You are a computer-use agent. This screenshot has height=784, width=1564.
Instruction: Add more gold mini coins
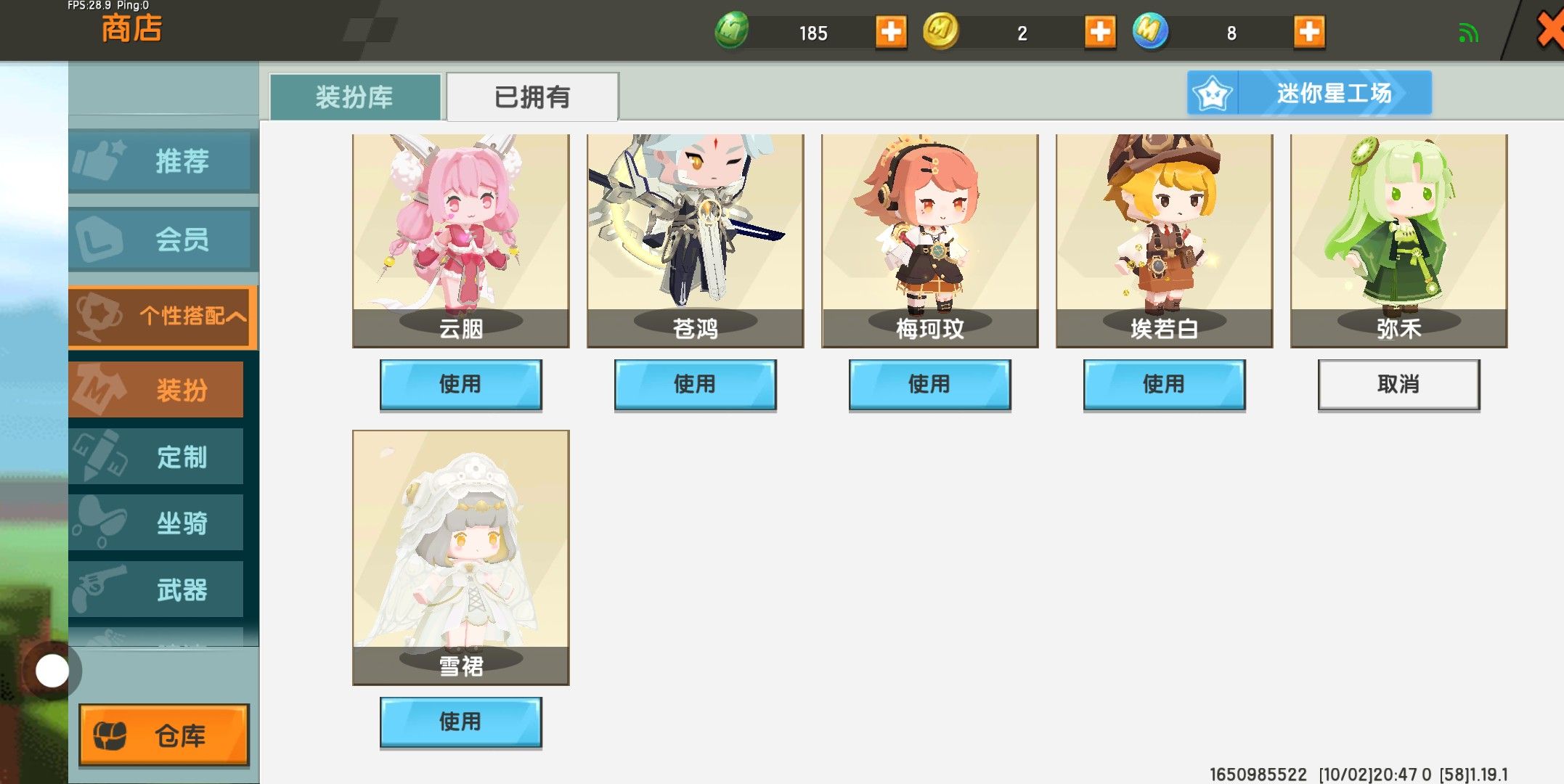pyautogui.click(x=1100, y=32)
